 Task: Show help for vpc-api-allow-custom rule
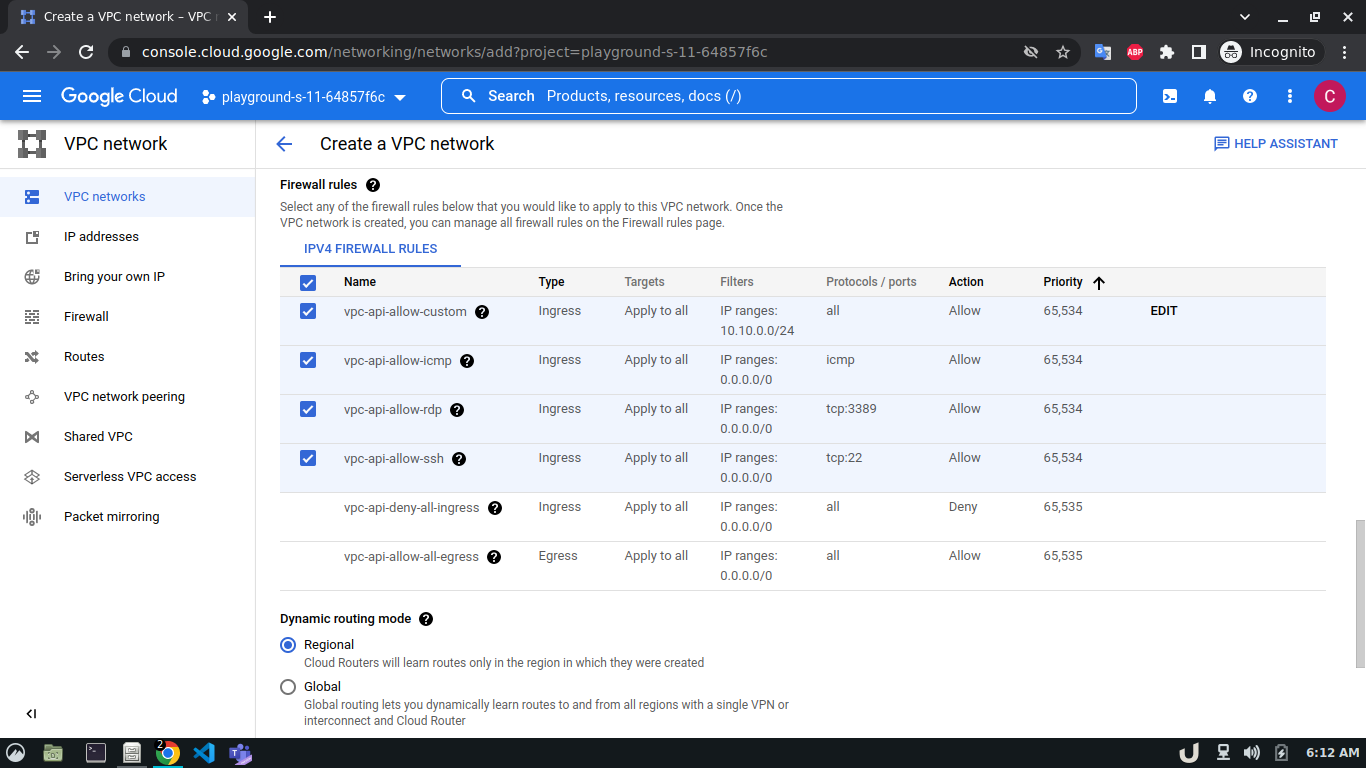click(x=482, y=312)
